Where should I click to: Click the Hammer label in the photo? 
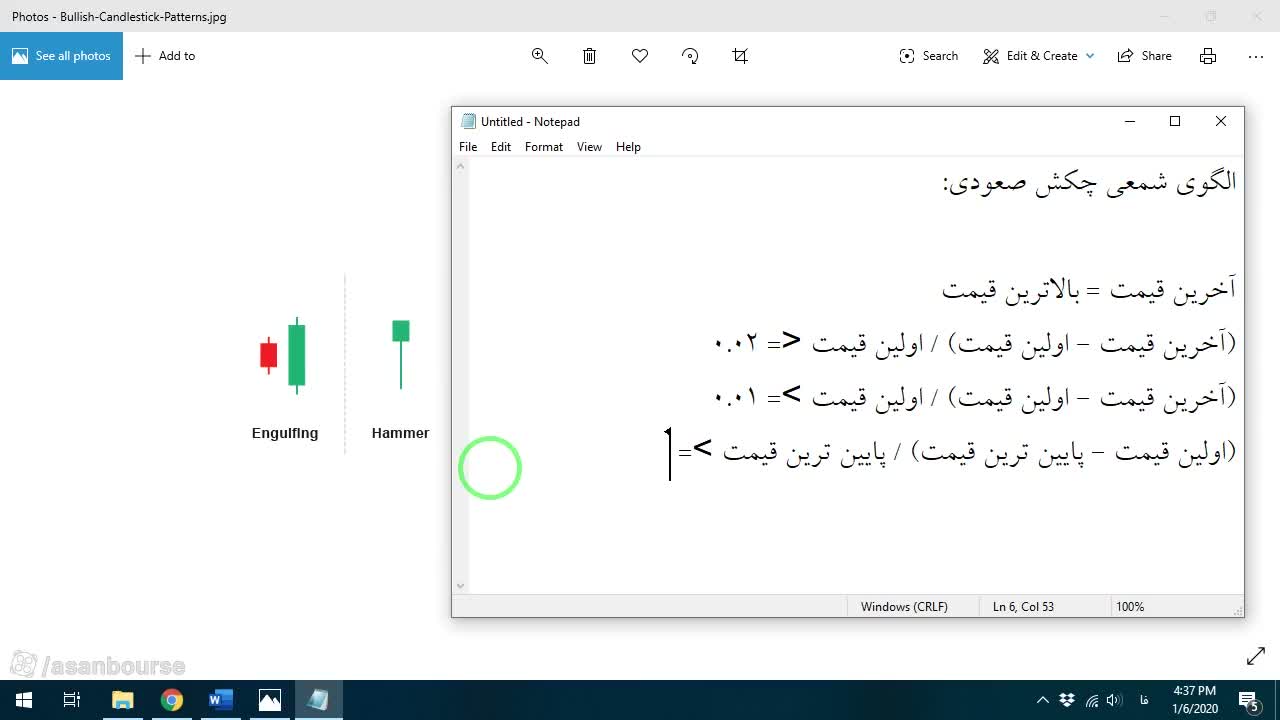point(400,433)
